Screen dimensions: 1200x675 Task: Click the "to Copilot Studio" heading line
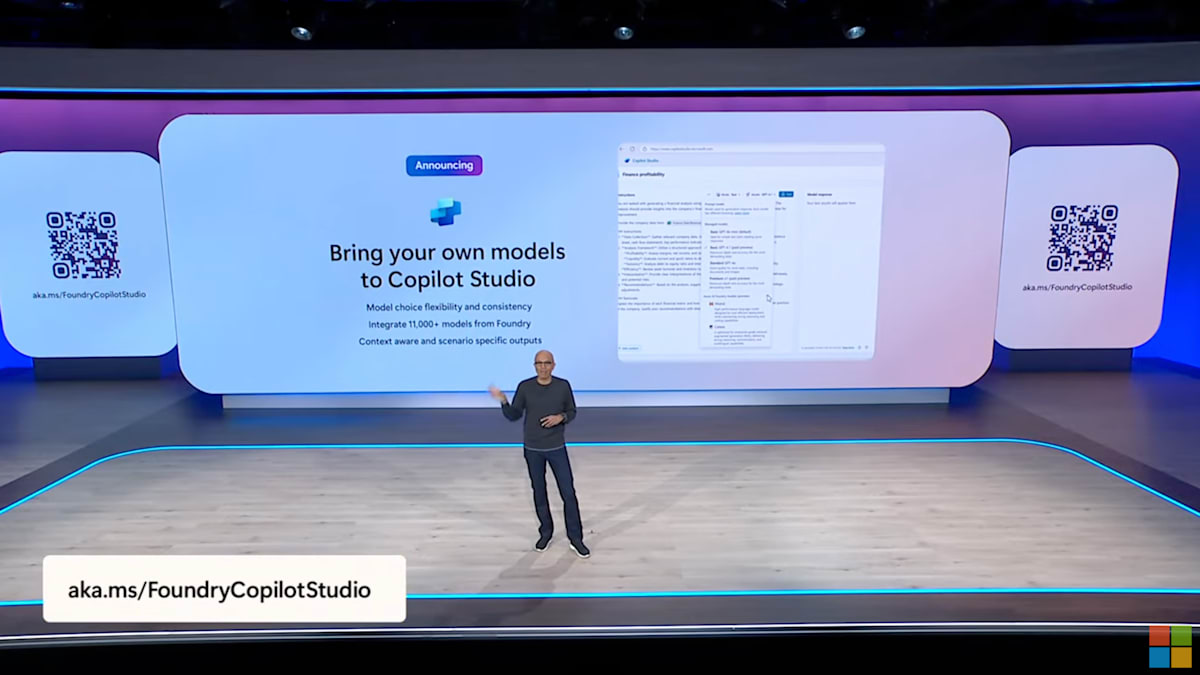tap(447, 279)
